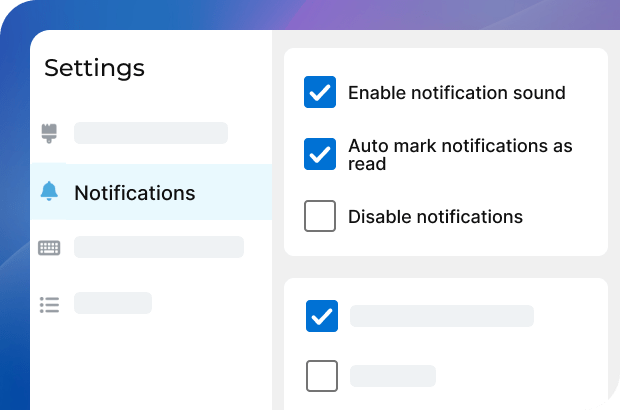Click the bulleted list icon in sidebar
620x410 pixels.
(x=49, y=303)
